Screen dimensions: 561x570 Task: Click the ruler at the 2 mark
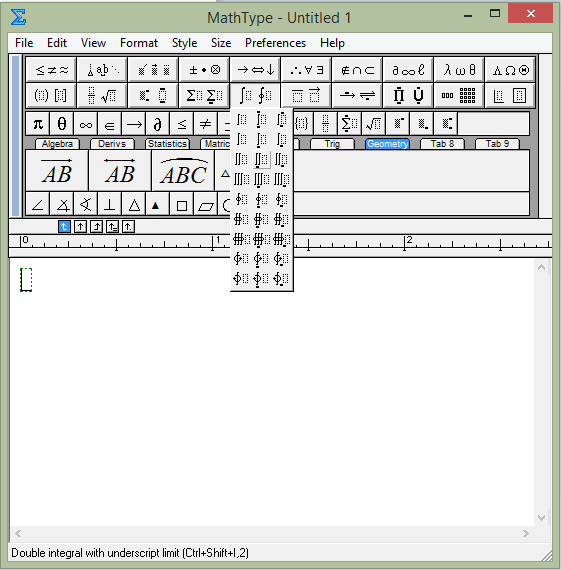click(x=405, y=243)
